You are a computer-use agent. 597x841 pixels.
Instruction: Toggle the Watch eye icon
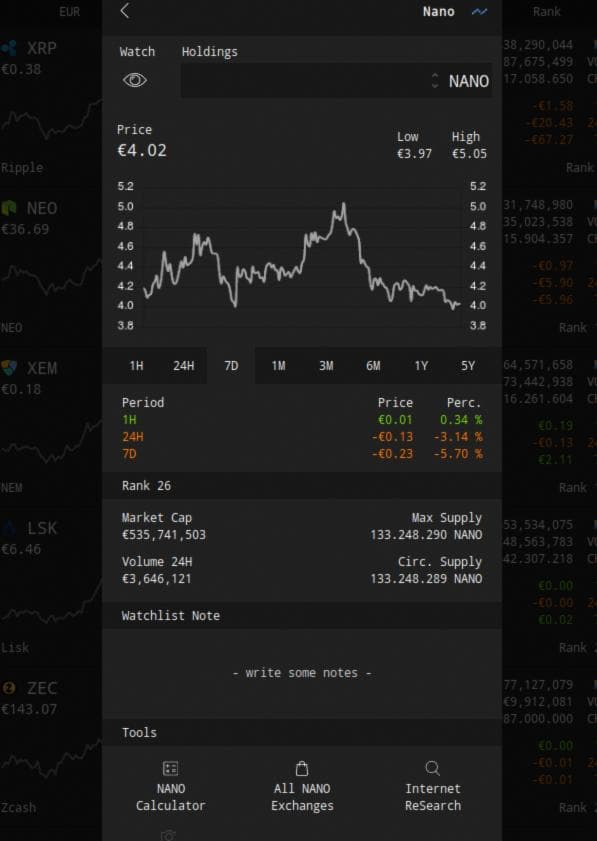(135, 80)
